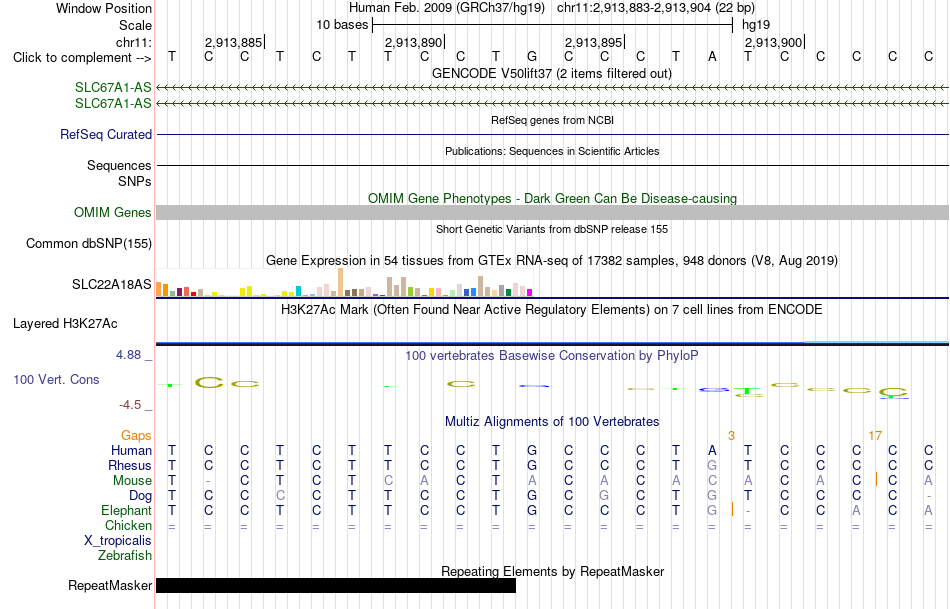950x609 pixels.
Task: Click the dash gap in the Dog alignment row
Action: [x=928, y=496]
